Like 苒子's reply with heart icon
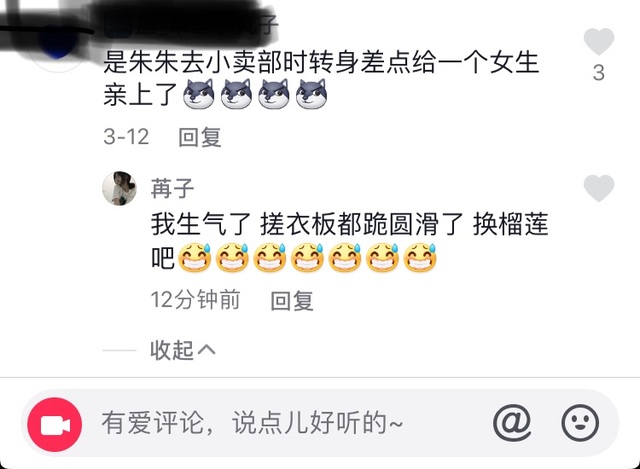This screenshot has height=469, width=640. click(x=599, y=188)
